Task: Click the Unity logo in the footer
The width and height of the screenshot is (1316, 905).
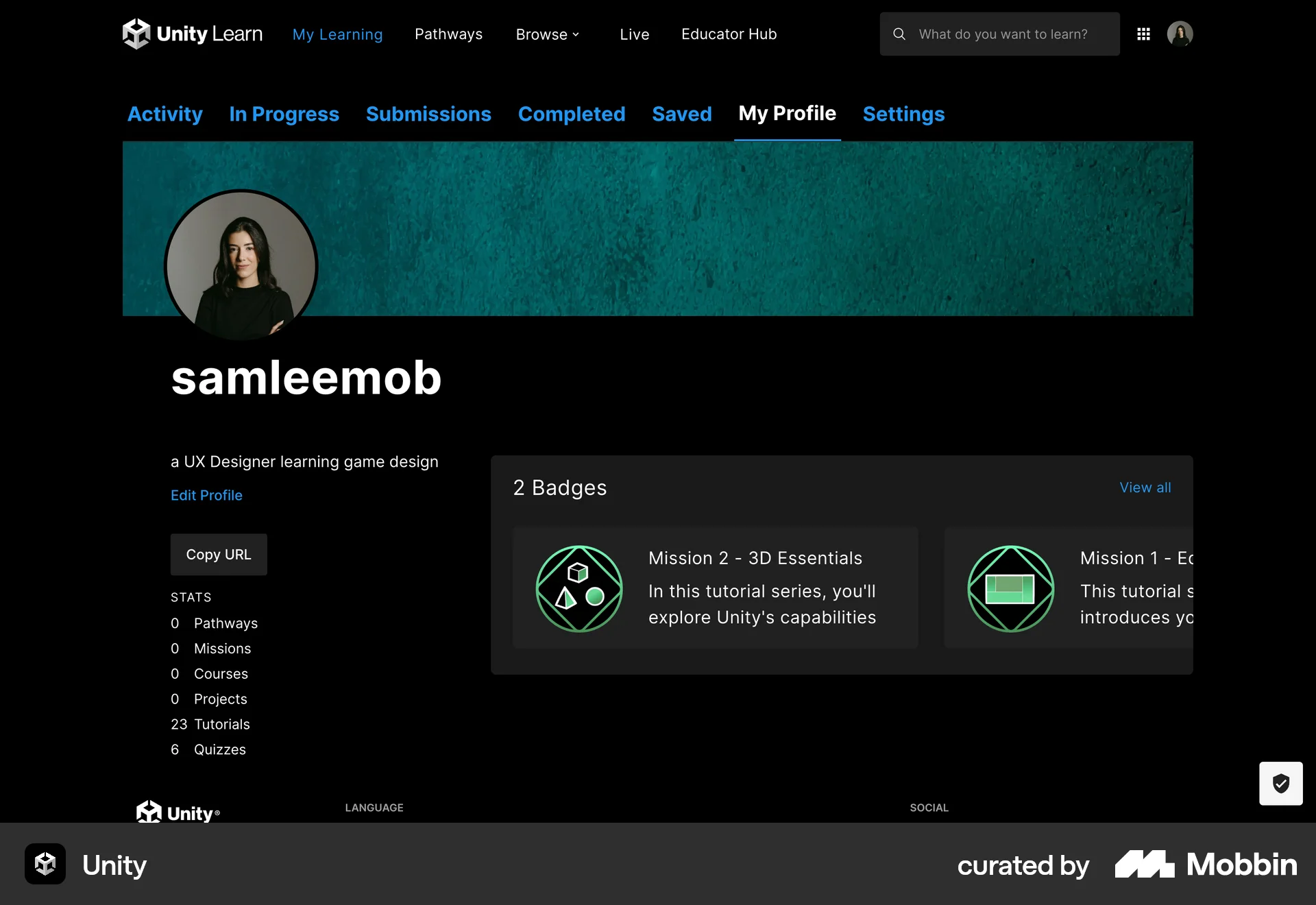Action: click(177, 812)
